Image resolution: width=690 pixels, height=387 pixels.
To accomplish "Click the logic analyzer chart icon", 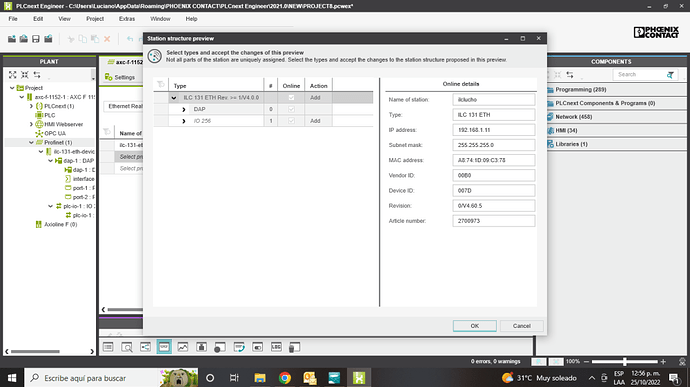I will (183, 347).
